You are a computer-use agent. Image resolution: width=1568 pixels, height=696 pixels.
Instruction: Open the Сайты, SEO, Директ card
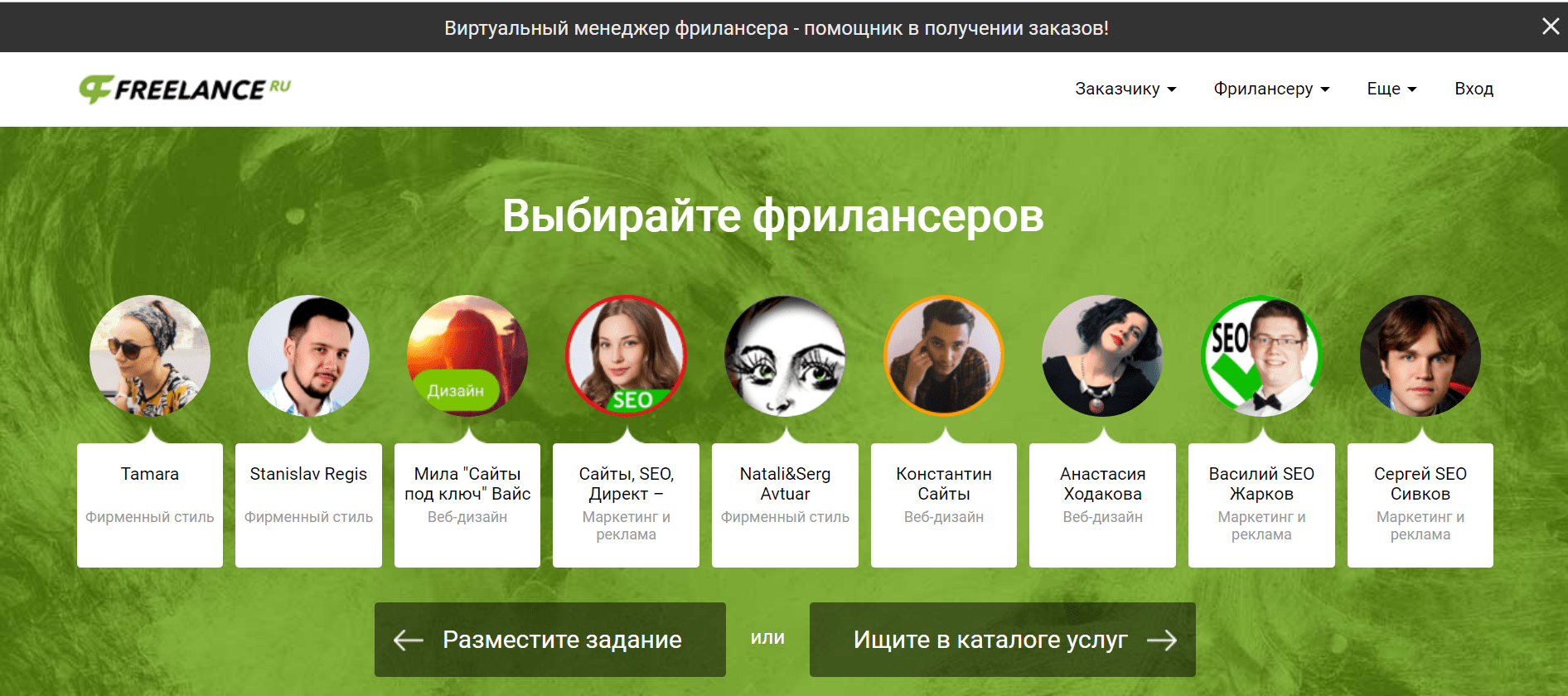coord(626,505)
